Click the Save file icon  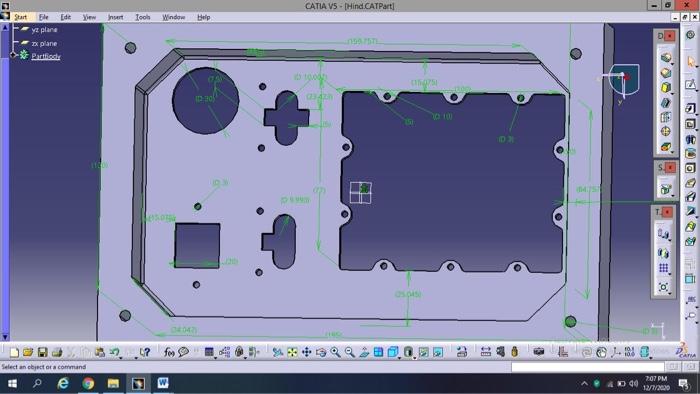click(42, 353)
